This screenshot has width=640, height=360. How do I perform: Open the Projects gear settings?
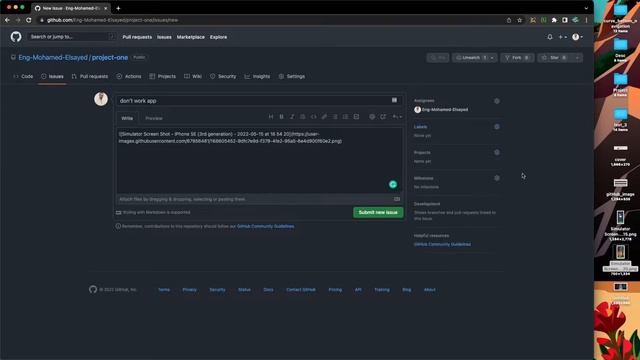497,152
